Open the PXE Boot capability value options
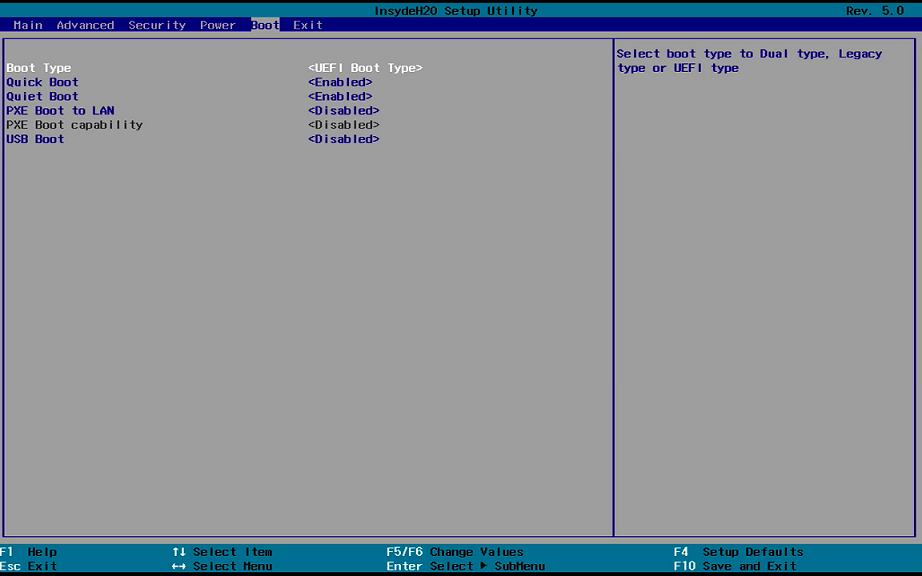The image size is (922, 576). point(344,125)
